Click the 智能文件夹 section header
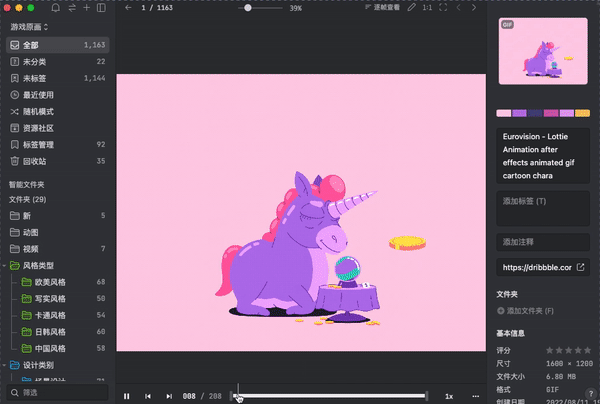Viewport: 600px width, 404px height. point(27,185)
